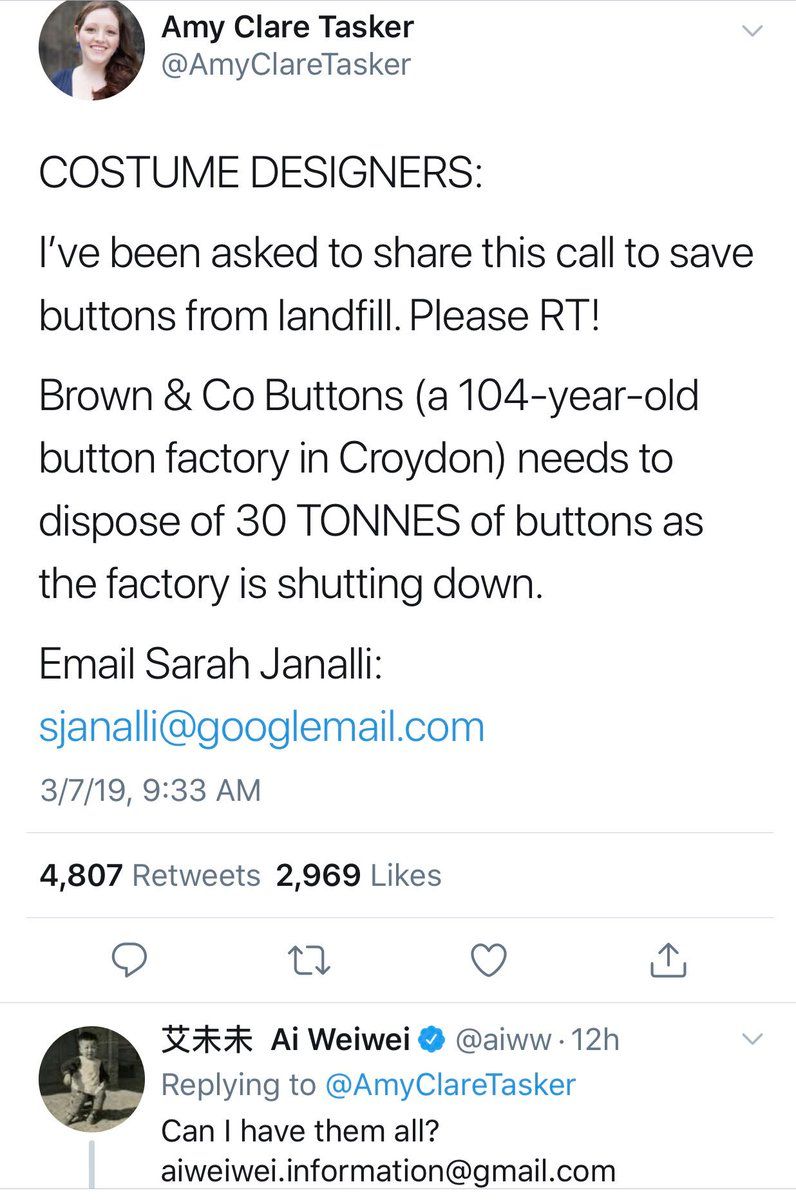View the 2,969 Likes list
Viewport: 796px width, 1200px height.
tap(360, 875)
